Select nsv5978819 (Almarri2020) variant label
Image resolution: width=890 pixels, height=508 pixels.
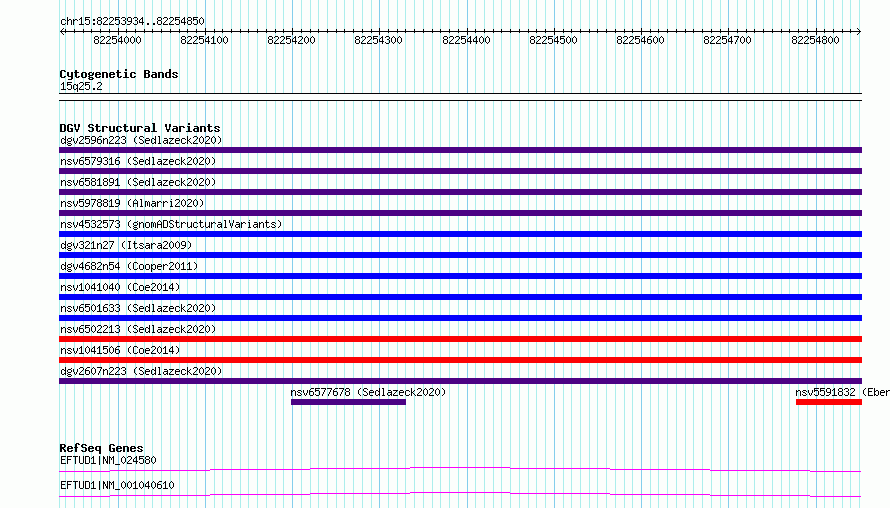click(x=132, y=203)
